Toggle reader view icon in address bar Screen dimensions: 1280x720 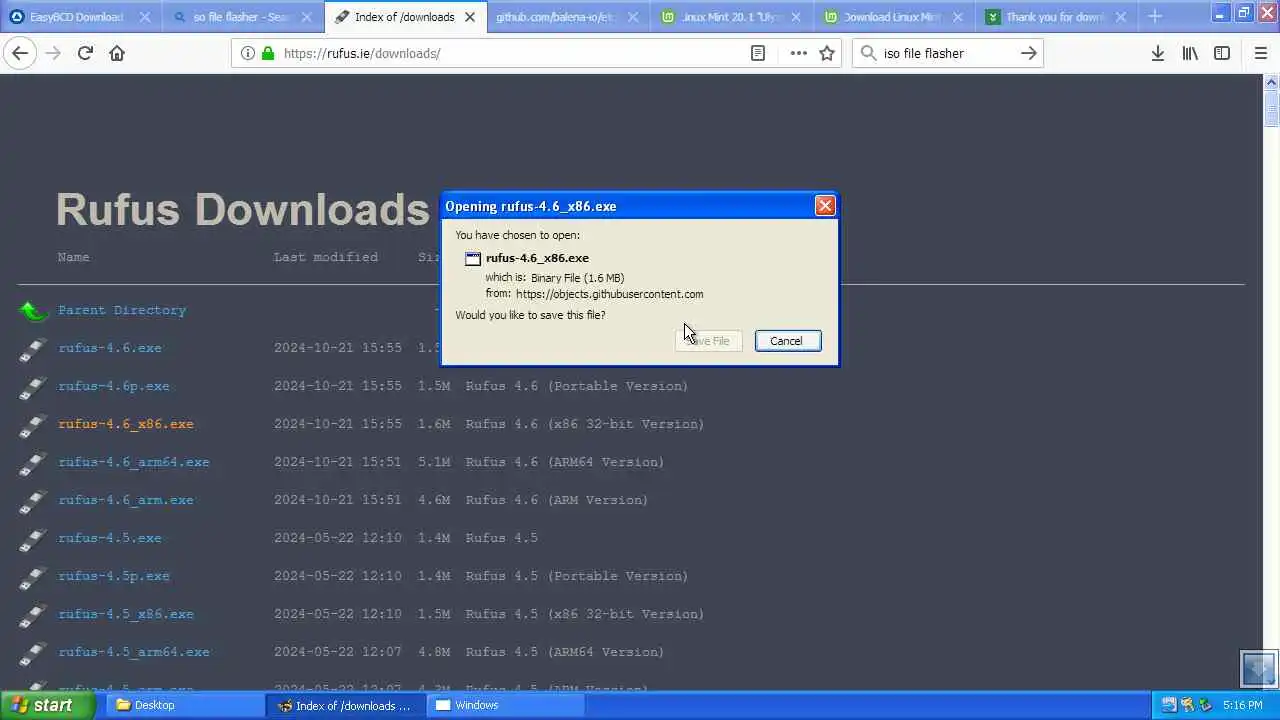tap(758, 53)
